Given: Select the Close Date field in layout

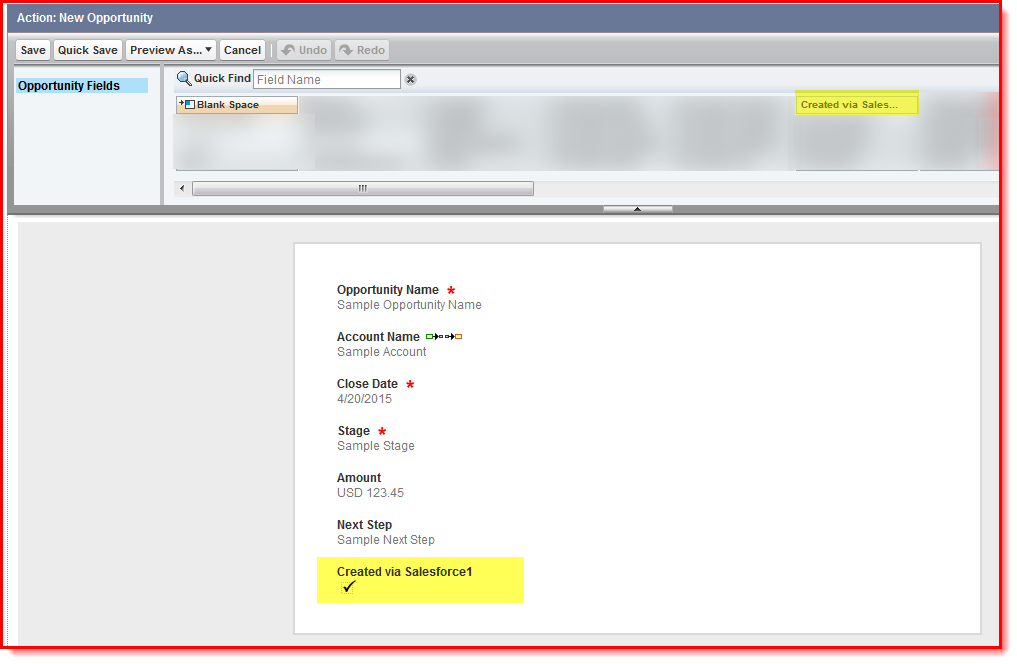Looking at the screenshot, I should pos(367,384).
